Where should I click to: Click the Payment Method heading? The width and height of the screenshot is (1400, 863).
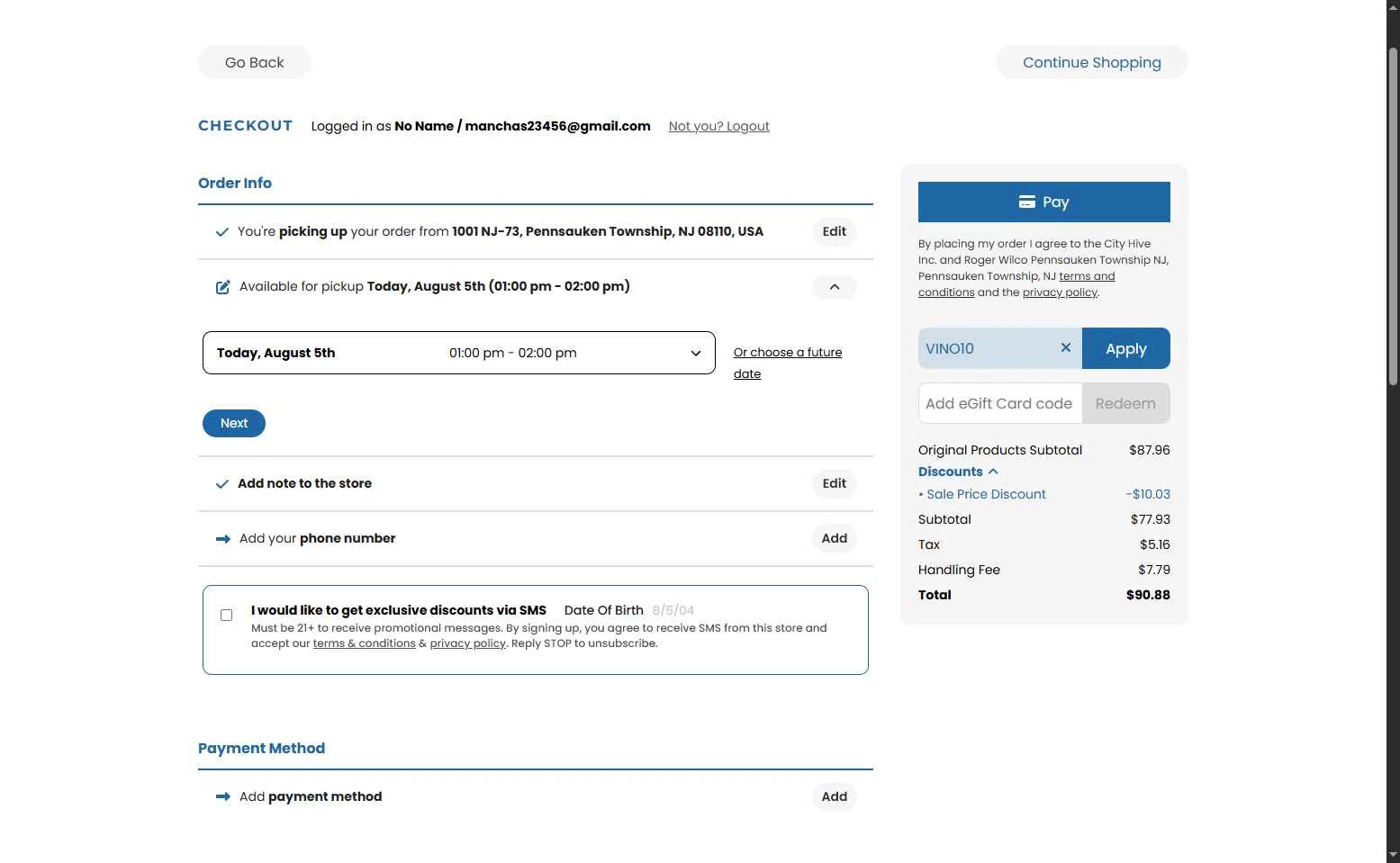pyautogui.click(x=261, y=748)
